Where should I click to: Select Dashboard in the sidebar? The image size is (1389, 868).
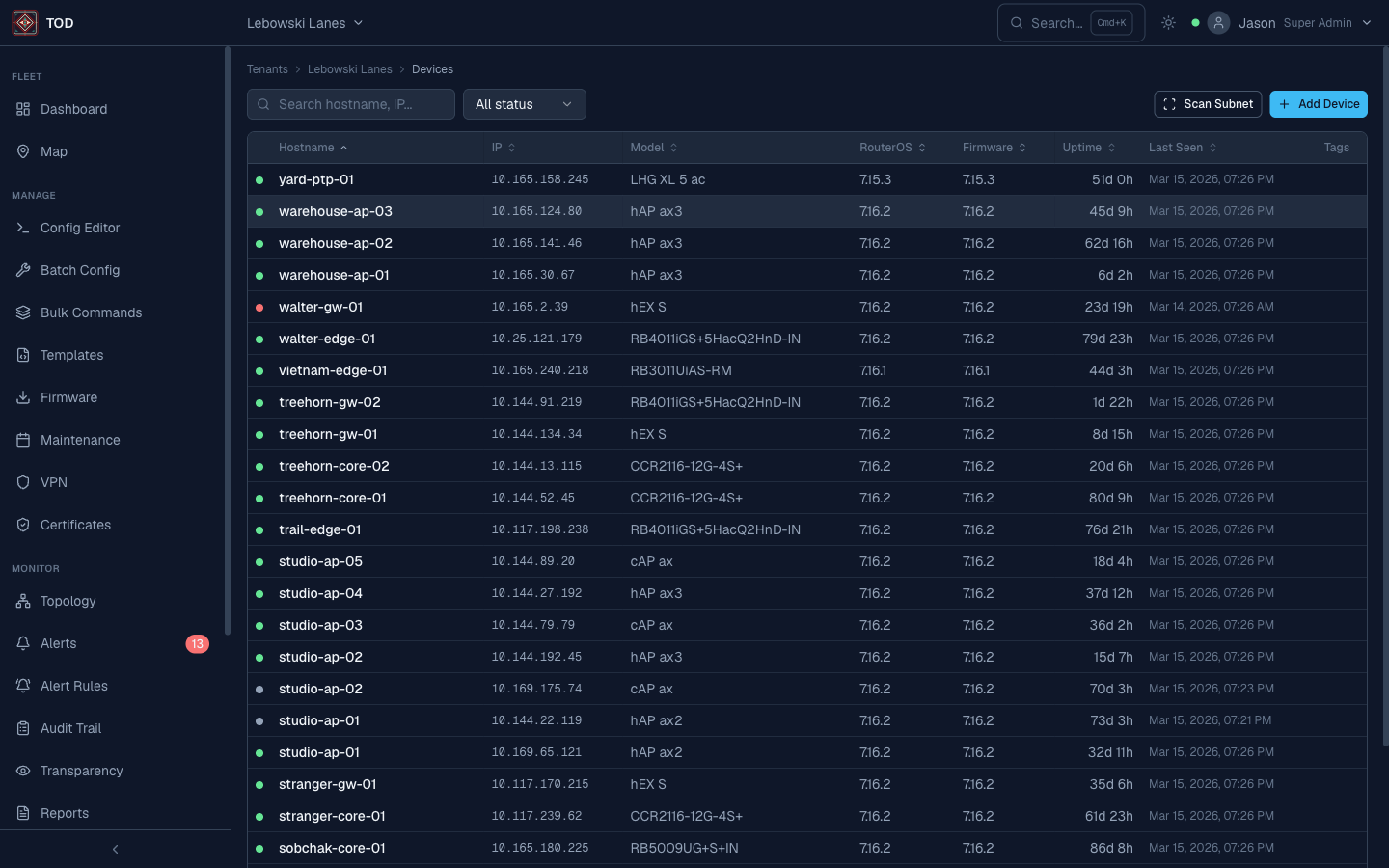tap(72, 109)
